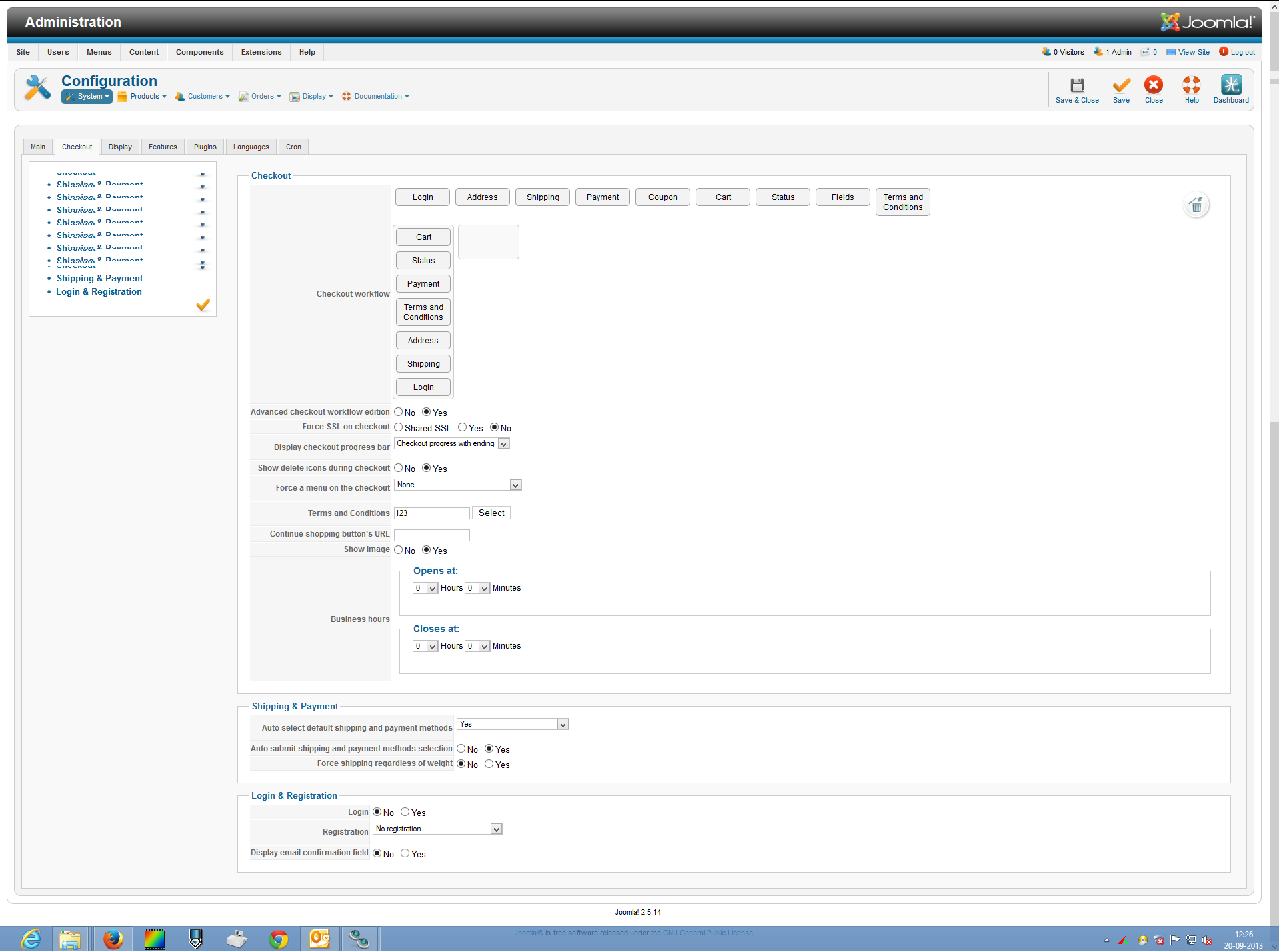Set Advanced checkout workflow edition to No
1279x952 pixels.
399,412
